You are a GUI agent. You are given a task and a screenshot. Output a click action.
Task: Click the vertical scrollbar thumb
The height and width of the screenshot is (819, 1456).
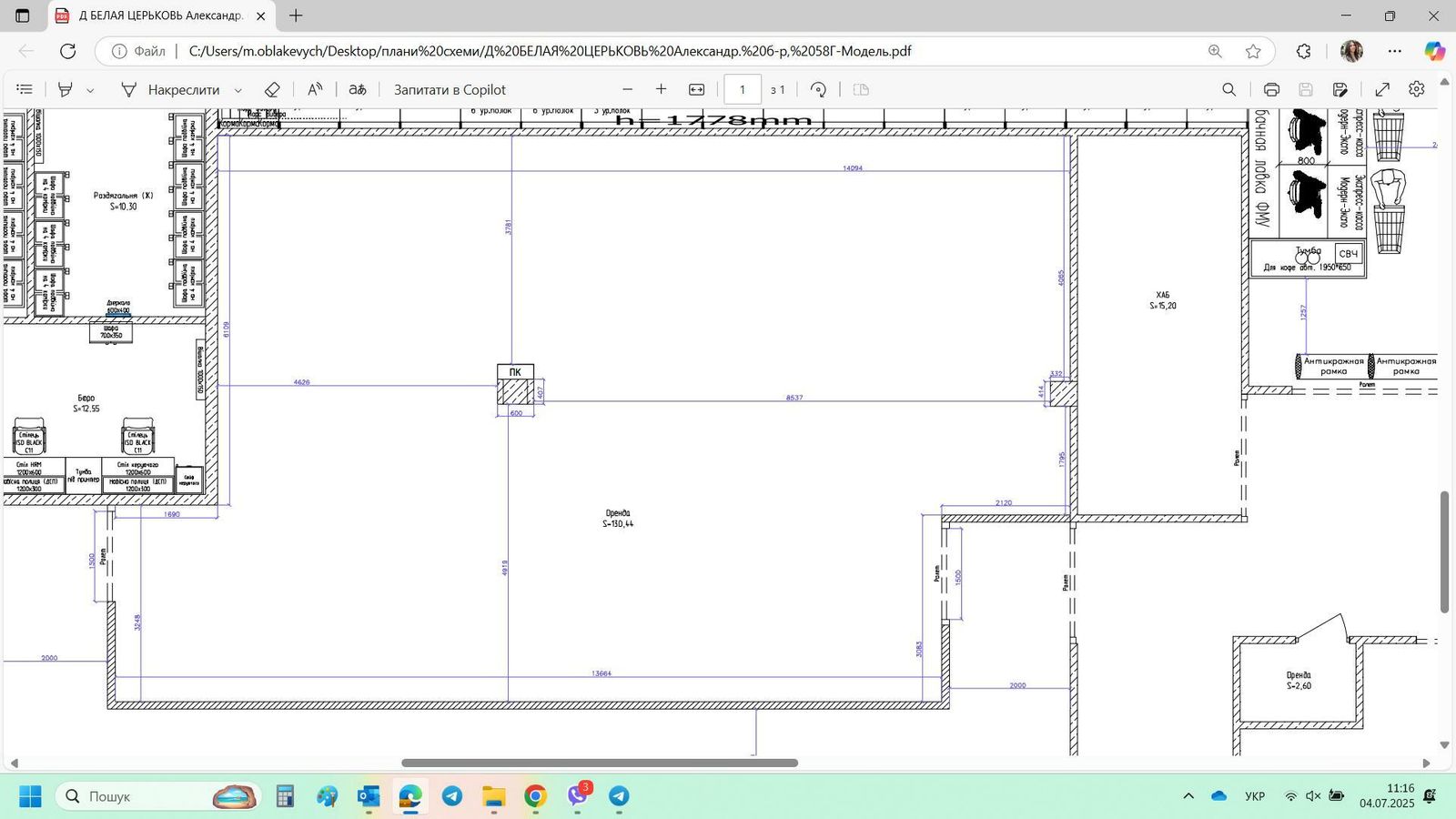tap(1444, 551)
